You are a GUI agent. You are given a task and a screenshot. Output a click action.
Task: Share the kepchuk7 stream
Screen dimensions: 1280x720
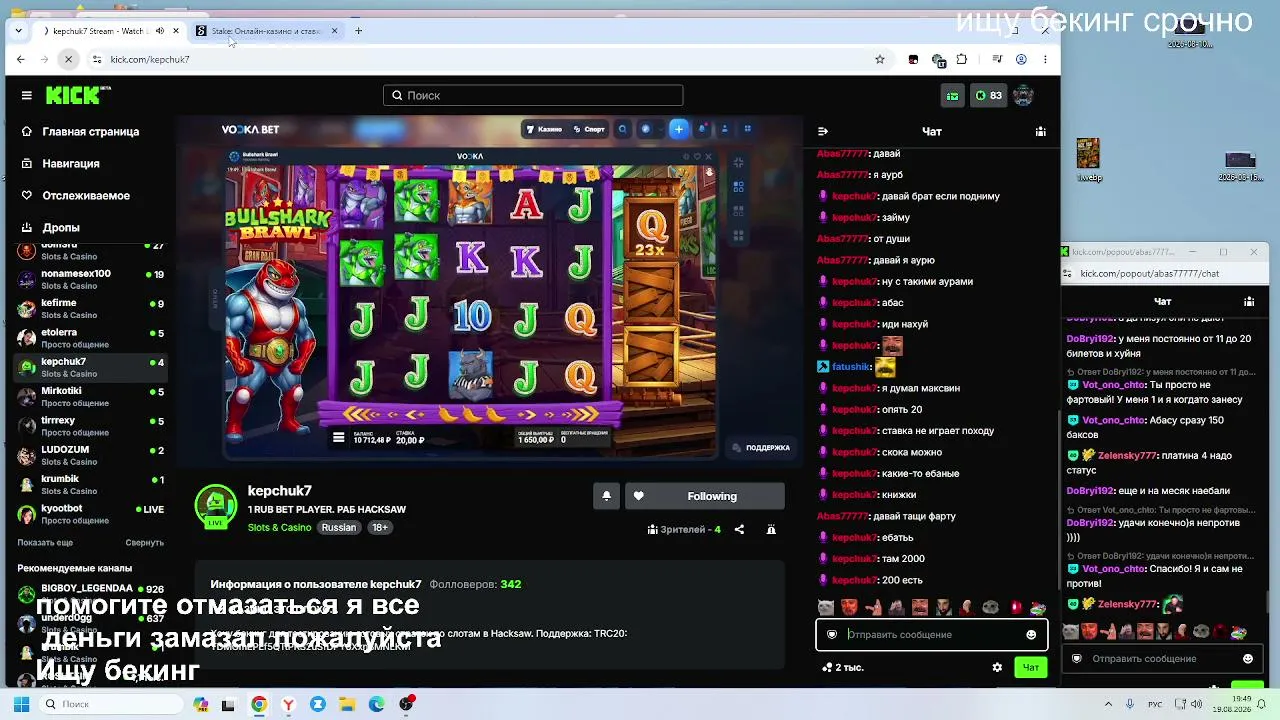click(x=739, y=529)
